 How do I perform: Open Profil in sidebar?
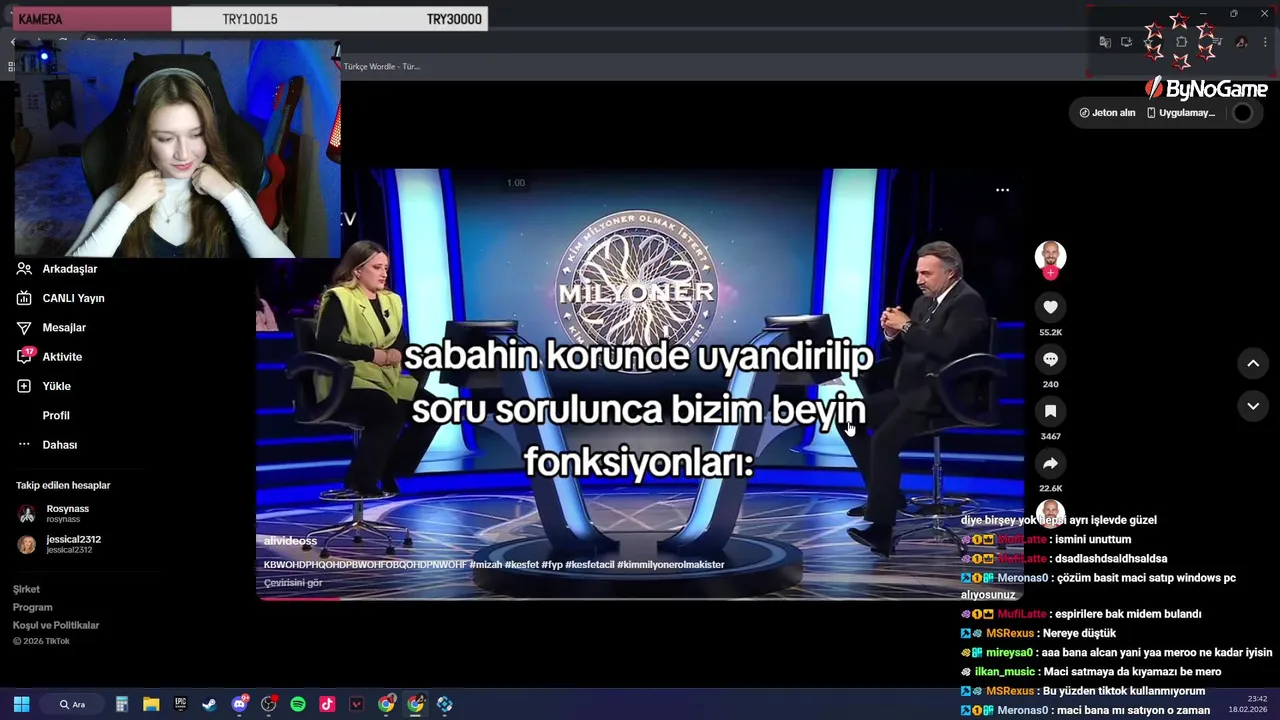click(x=56, y=415)
